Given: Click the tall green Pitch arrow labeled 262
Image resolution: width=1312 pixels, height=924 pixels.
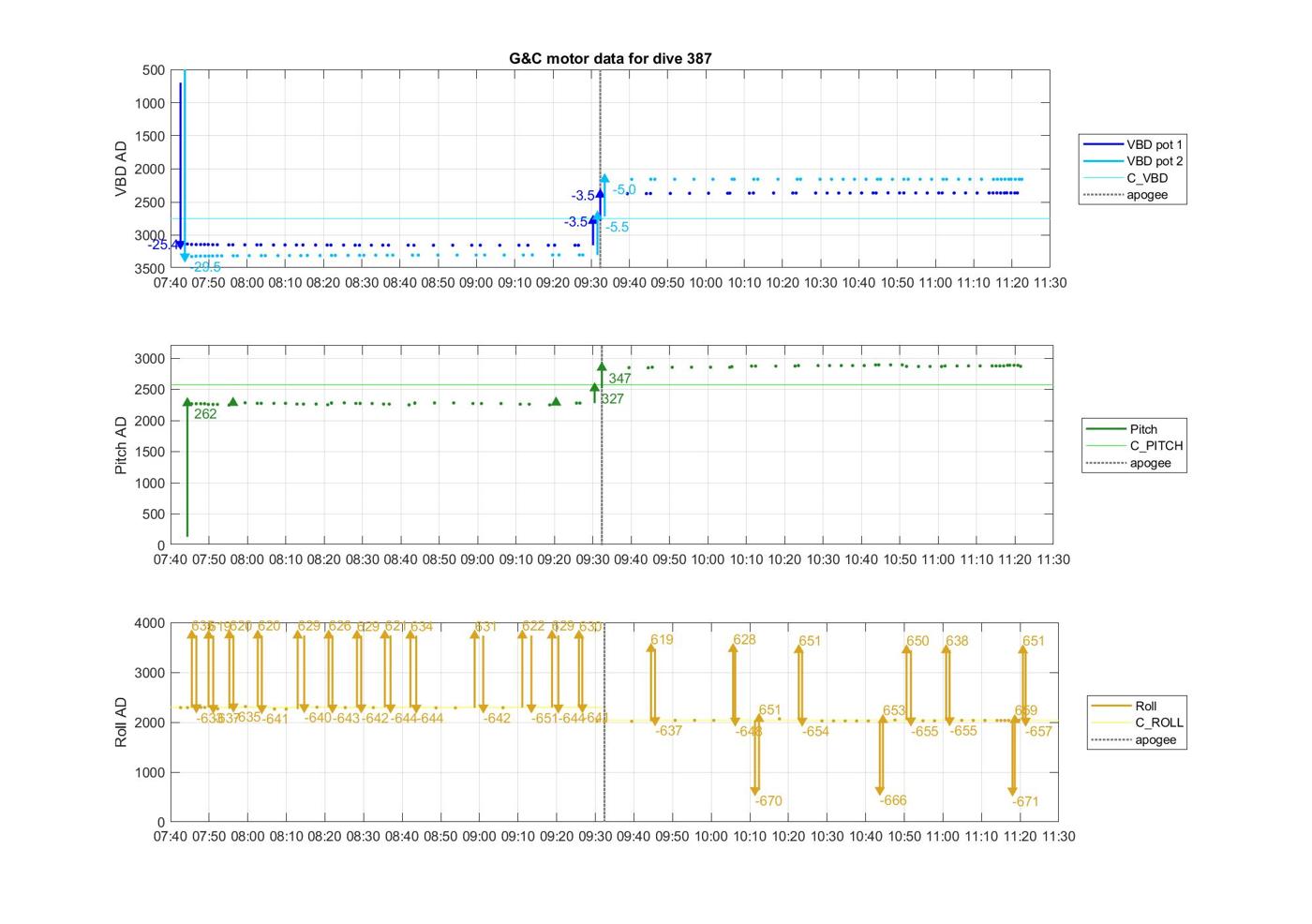Looking at the screenshot, I should 187,467.
